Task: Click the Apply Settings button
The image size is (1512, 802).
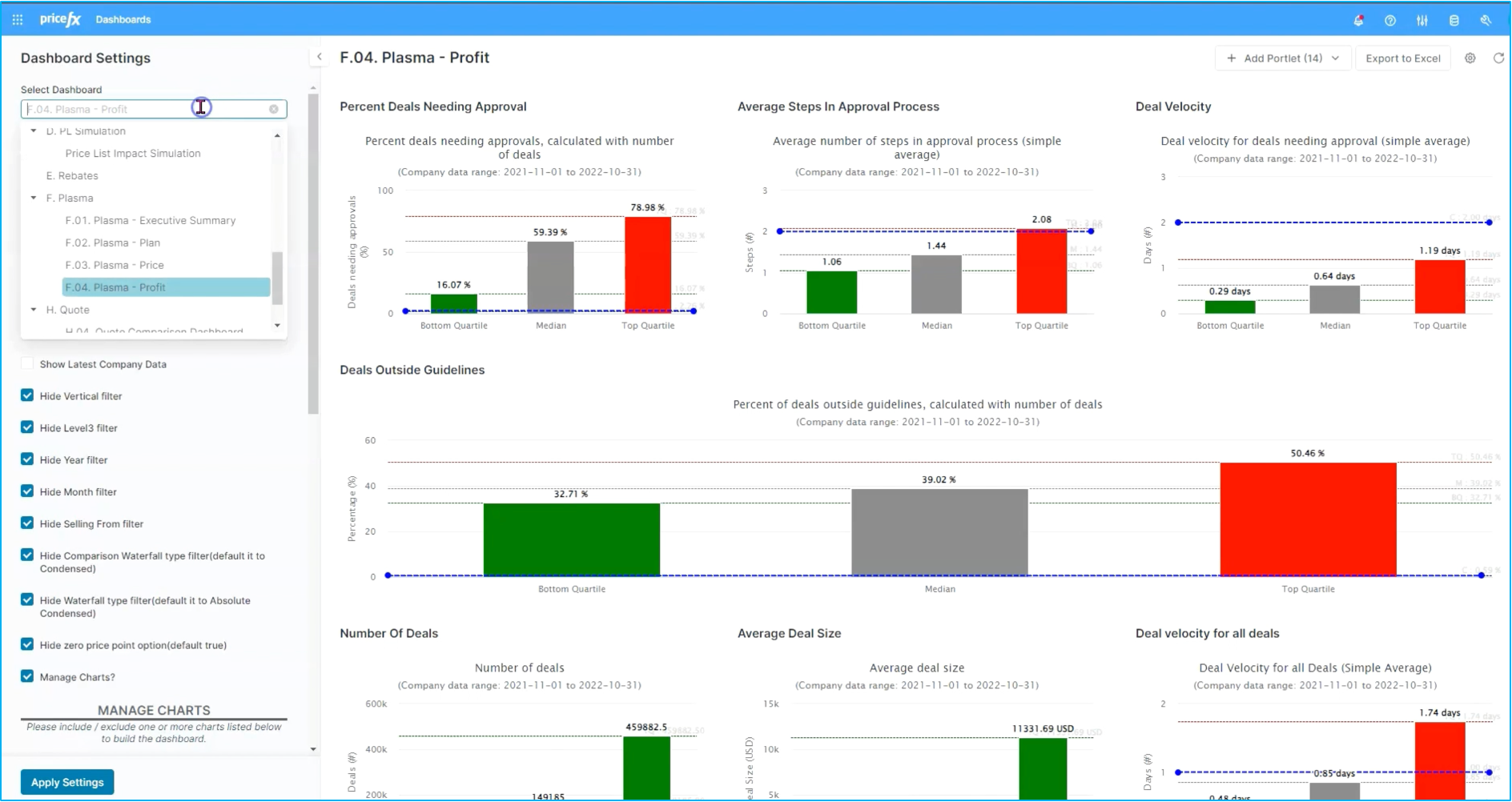Action: click(67, 782)
